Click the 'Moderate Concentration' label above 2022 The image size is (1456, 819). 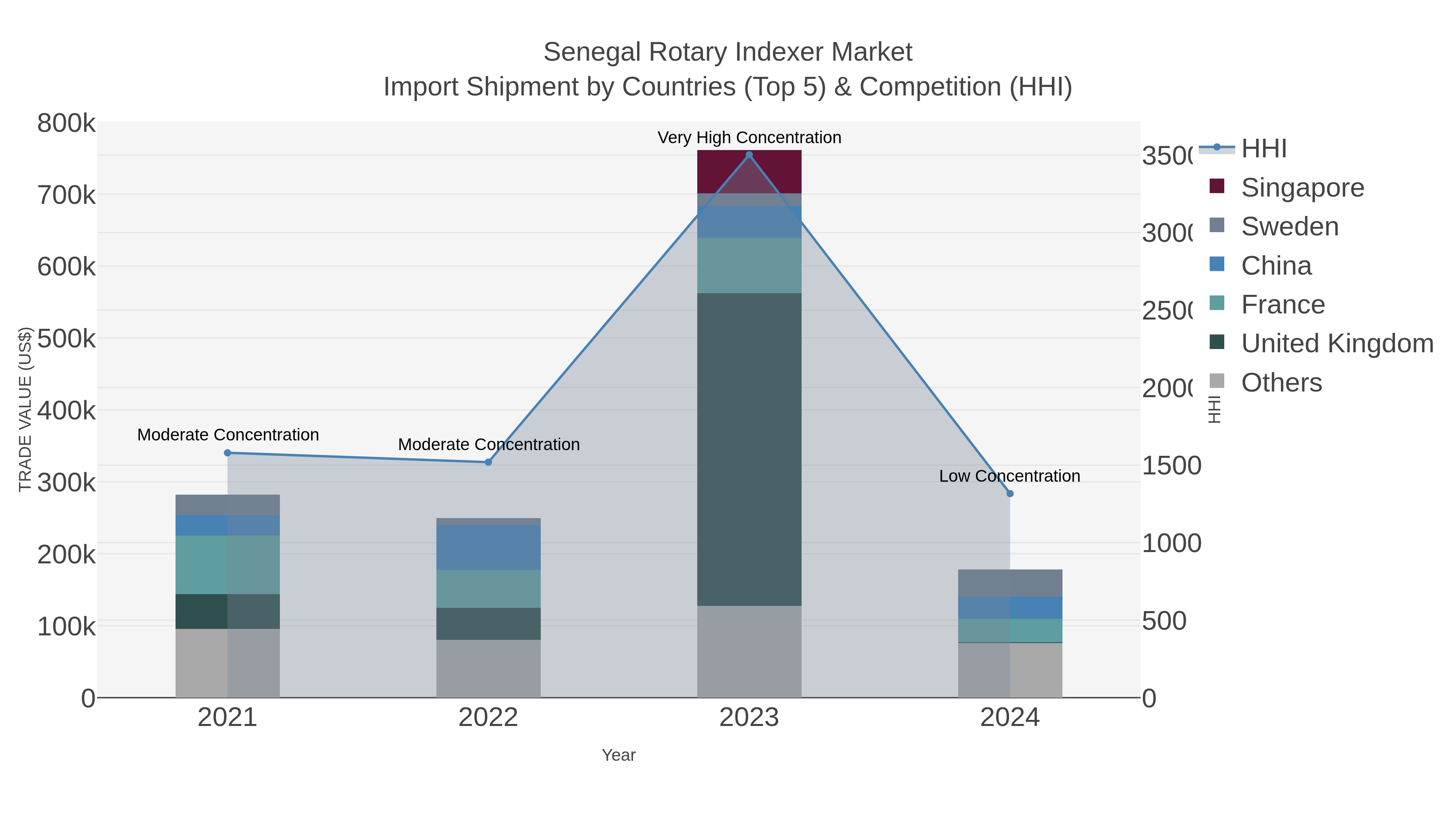click(489, 444)
